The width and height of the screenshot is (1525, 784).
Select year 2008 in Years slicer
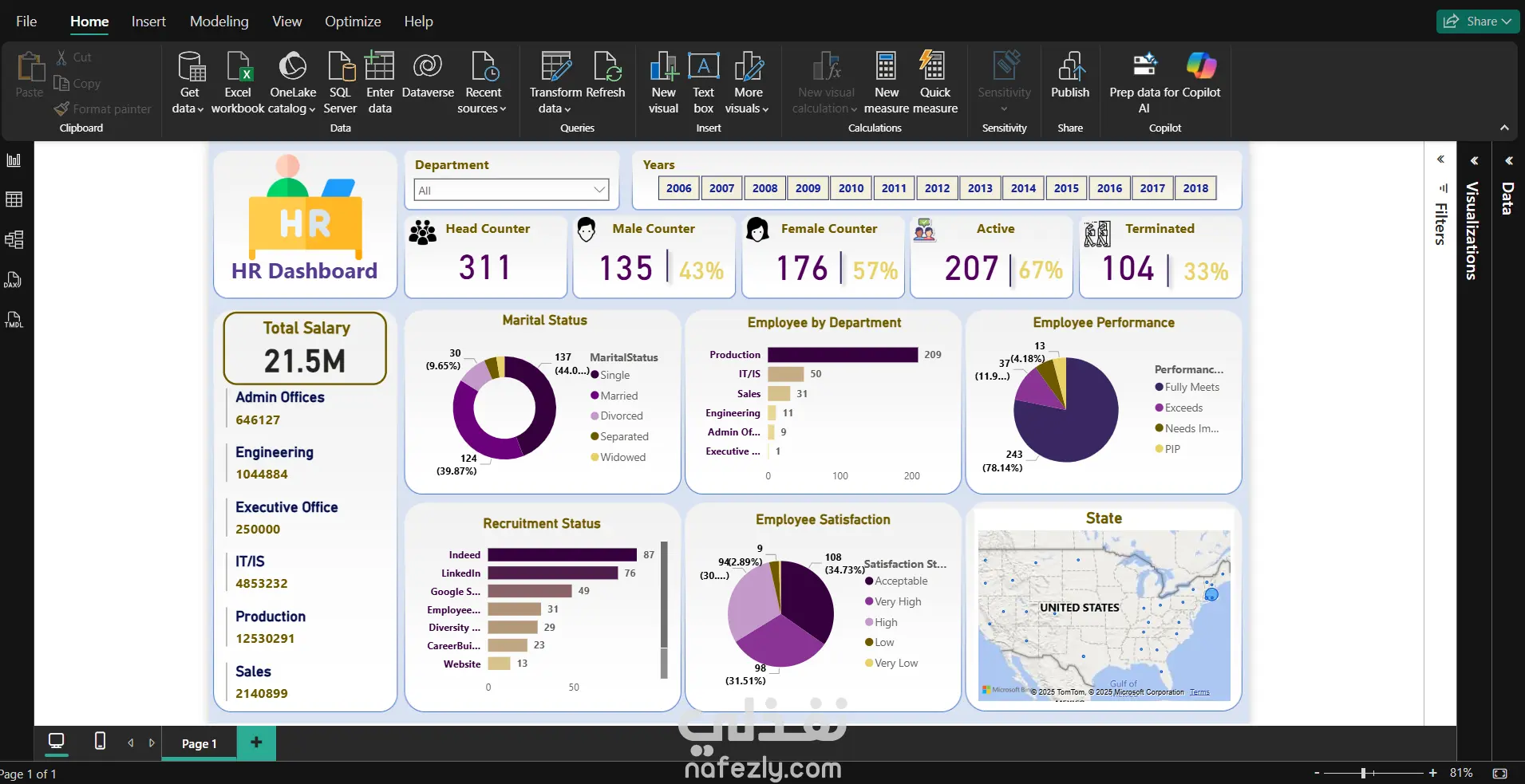point(764,188)
